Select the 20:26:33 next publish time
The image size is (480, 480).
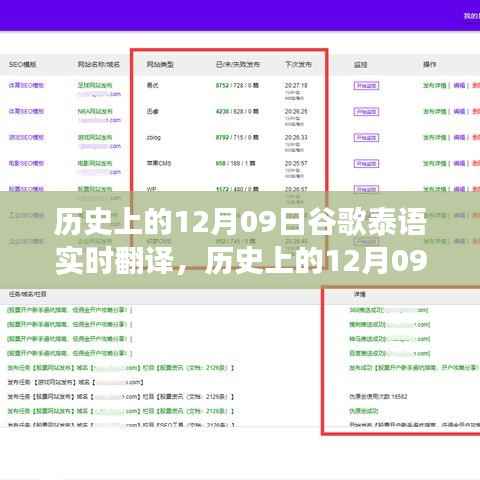(x=296, y=137)
